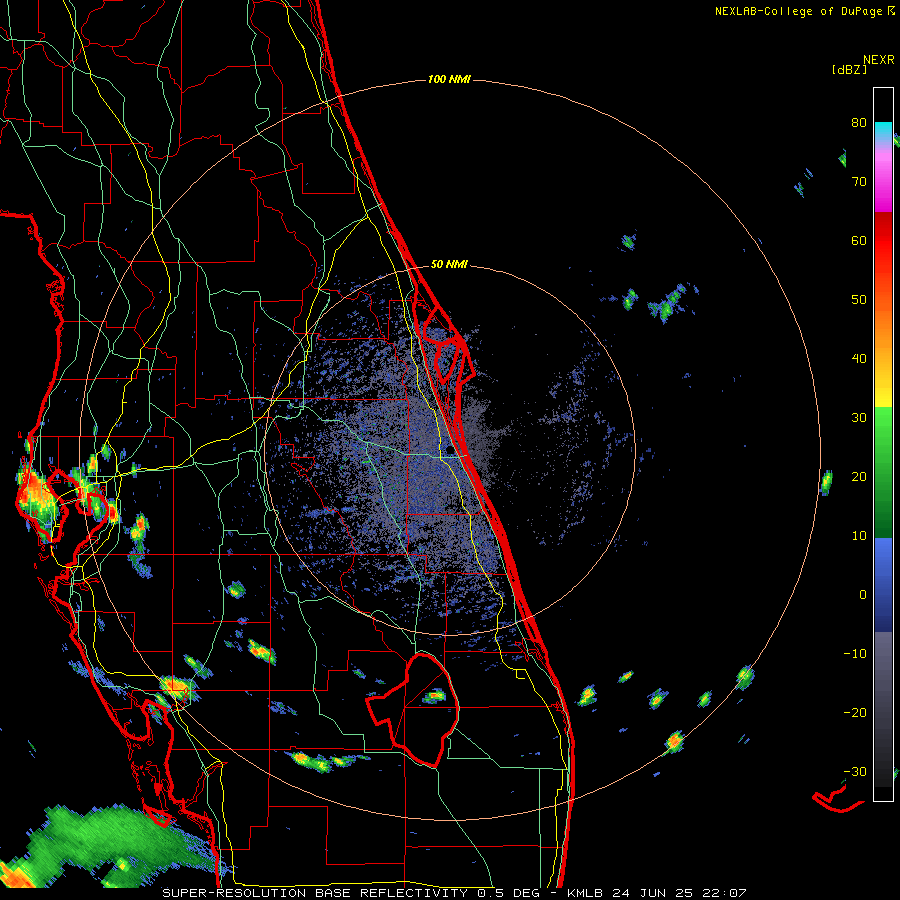The height and width of the screenshot is (900, 900).
Task: Click the NEXR label above color scale
Action: click(x=878, y=59)
